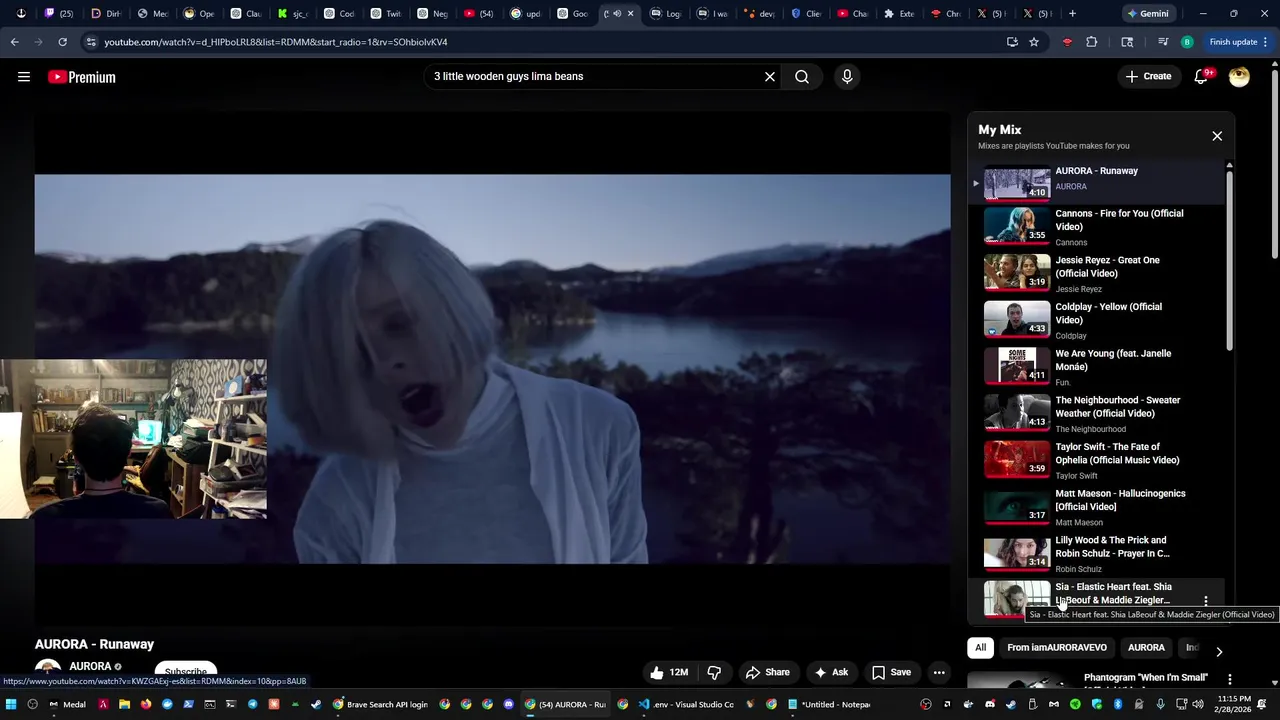Click Finish update in Chrome

1238,42
